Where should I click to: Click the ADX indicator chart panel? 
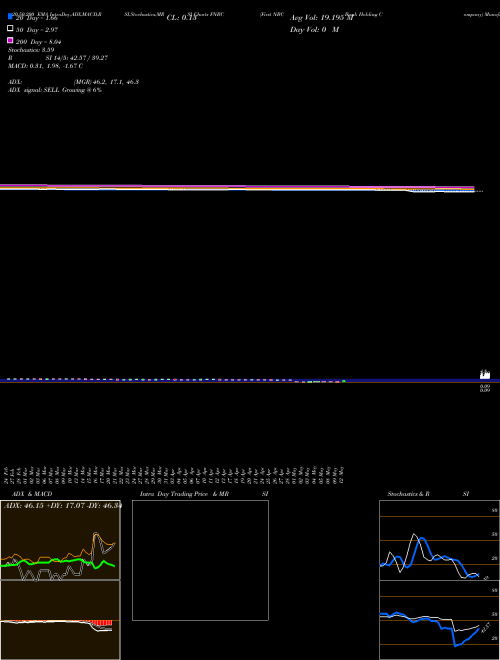pos(60,540)
